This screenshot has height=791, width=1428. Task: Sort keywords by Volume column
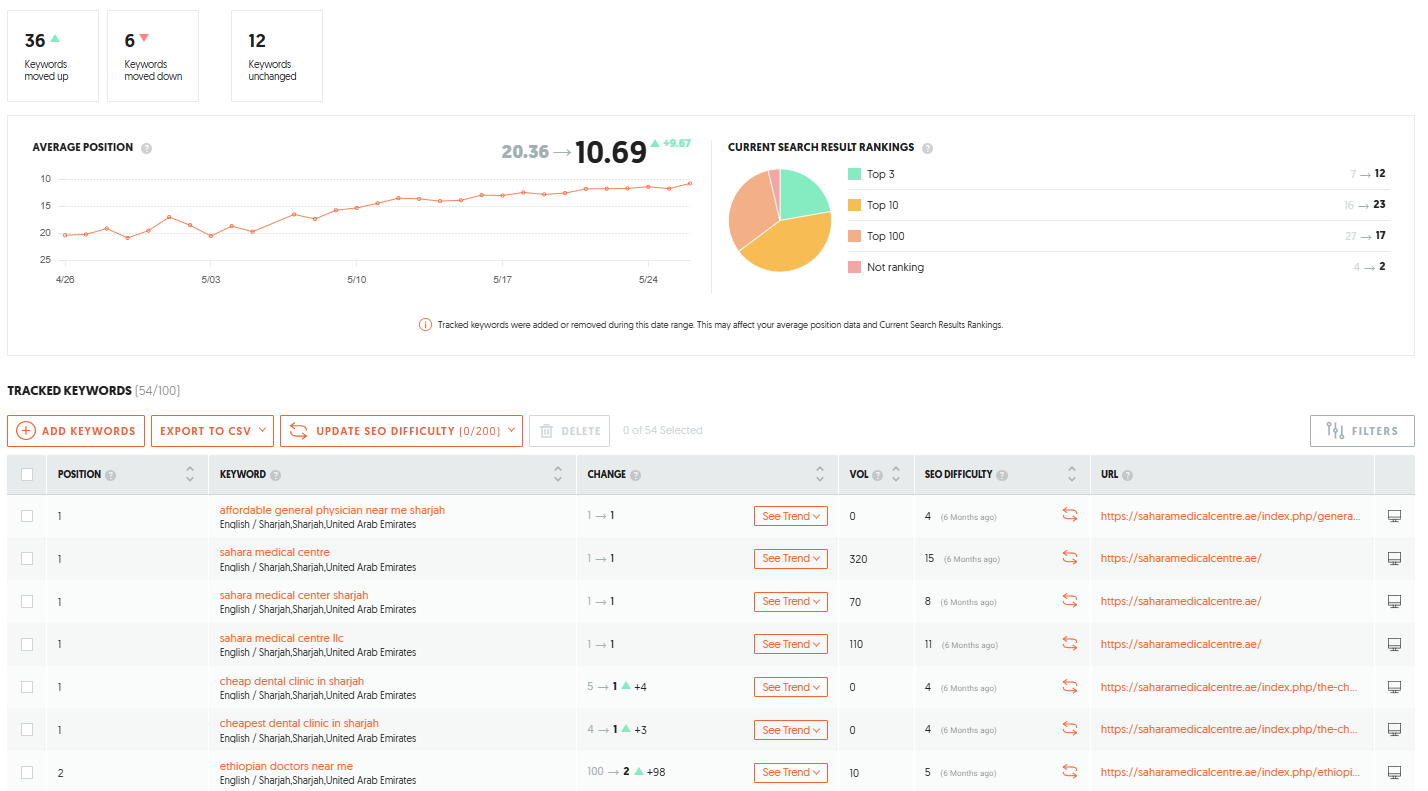[895, 474]
